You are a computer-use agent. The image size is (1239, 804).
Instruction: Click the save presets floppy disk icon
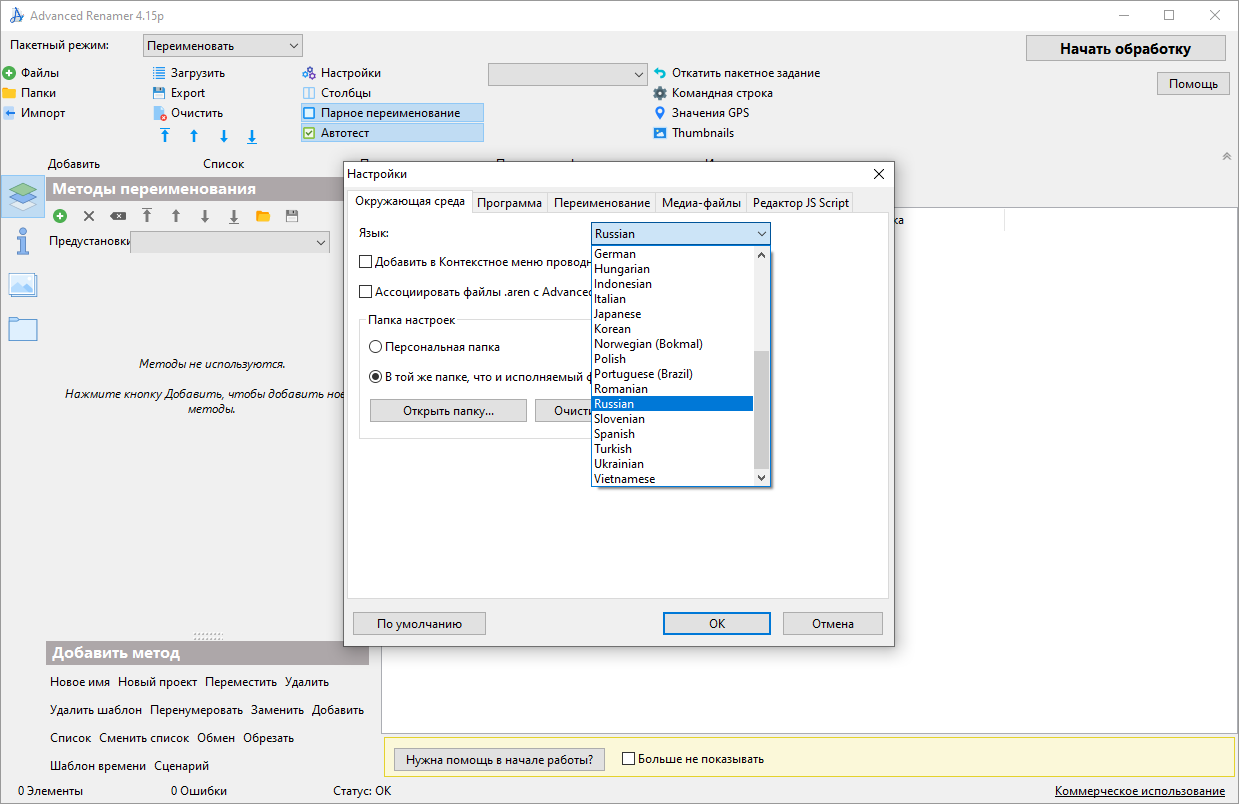point(292,216)
